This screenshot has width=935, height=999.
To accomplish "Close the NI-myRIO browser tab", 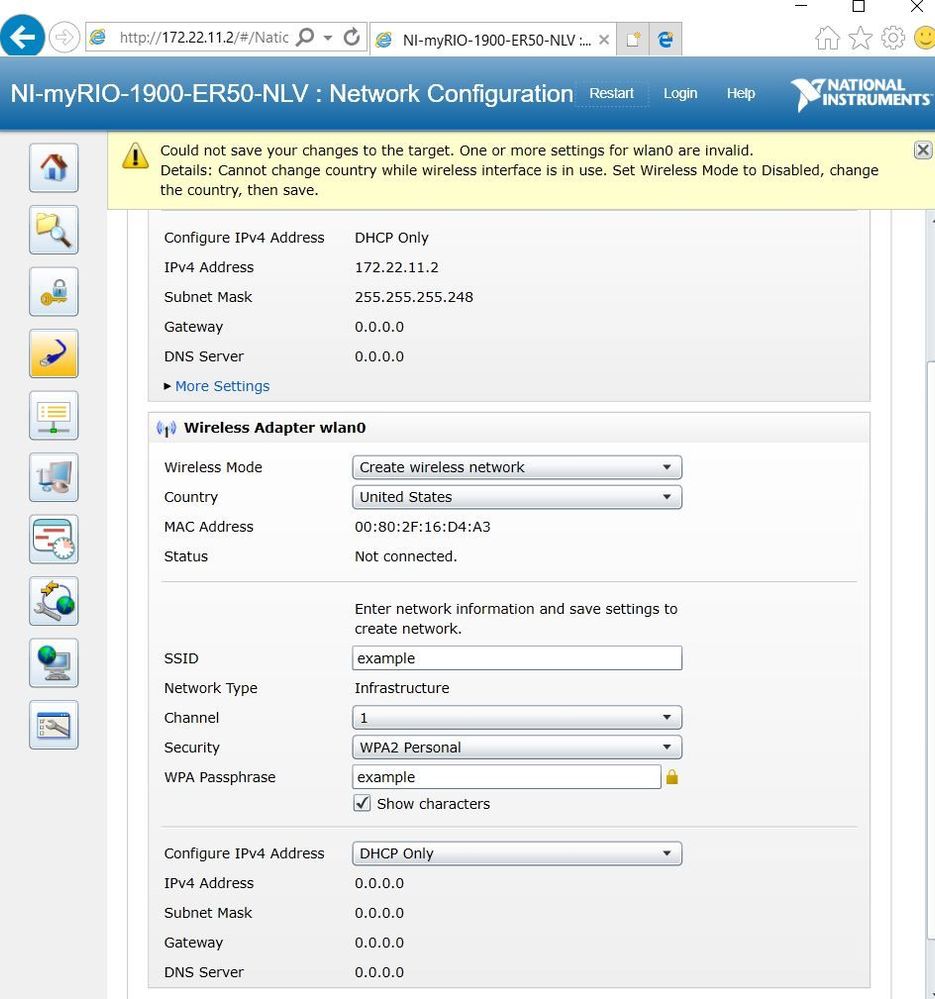I will [x=604, y=40].
